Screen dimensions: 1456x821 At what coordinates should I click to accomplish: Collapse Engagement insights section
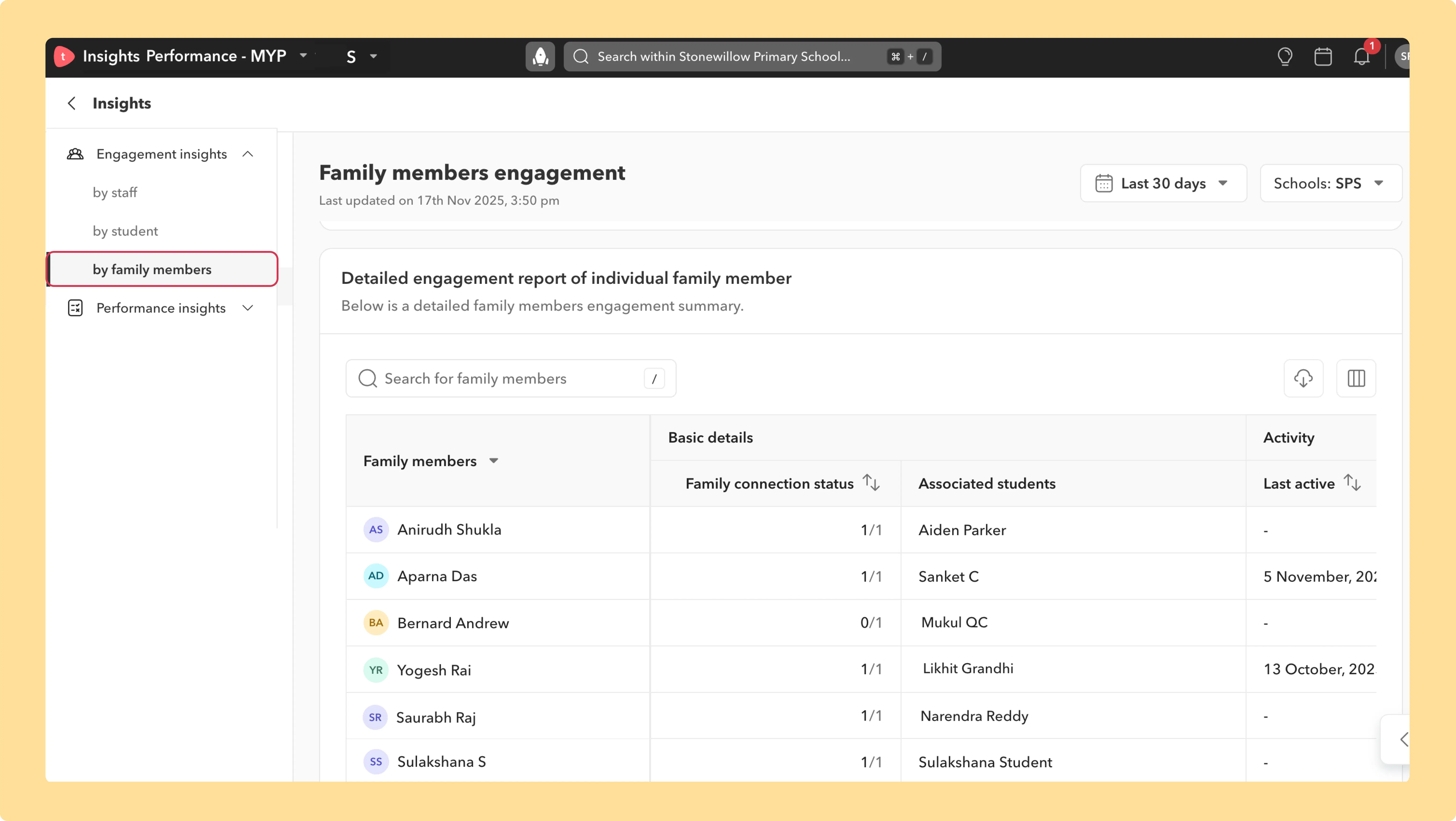coord(247,154)
